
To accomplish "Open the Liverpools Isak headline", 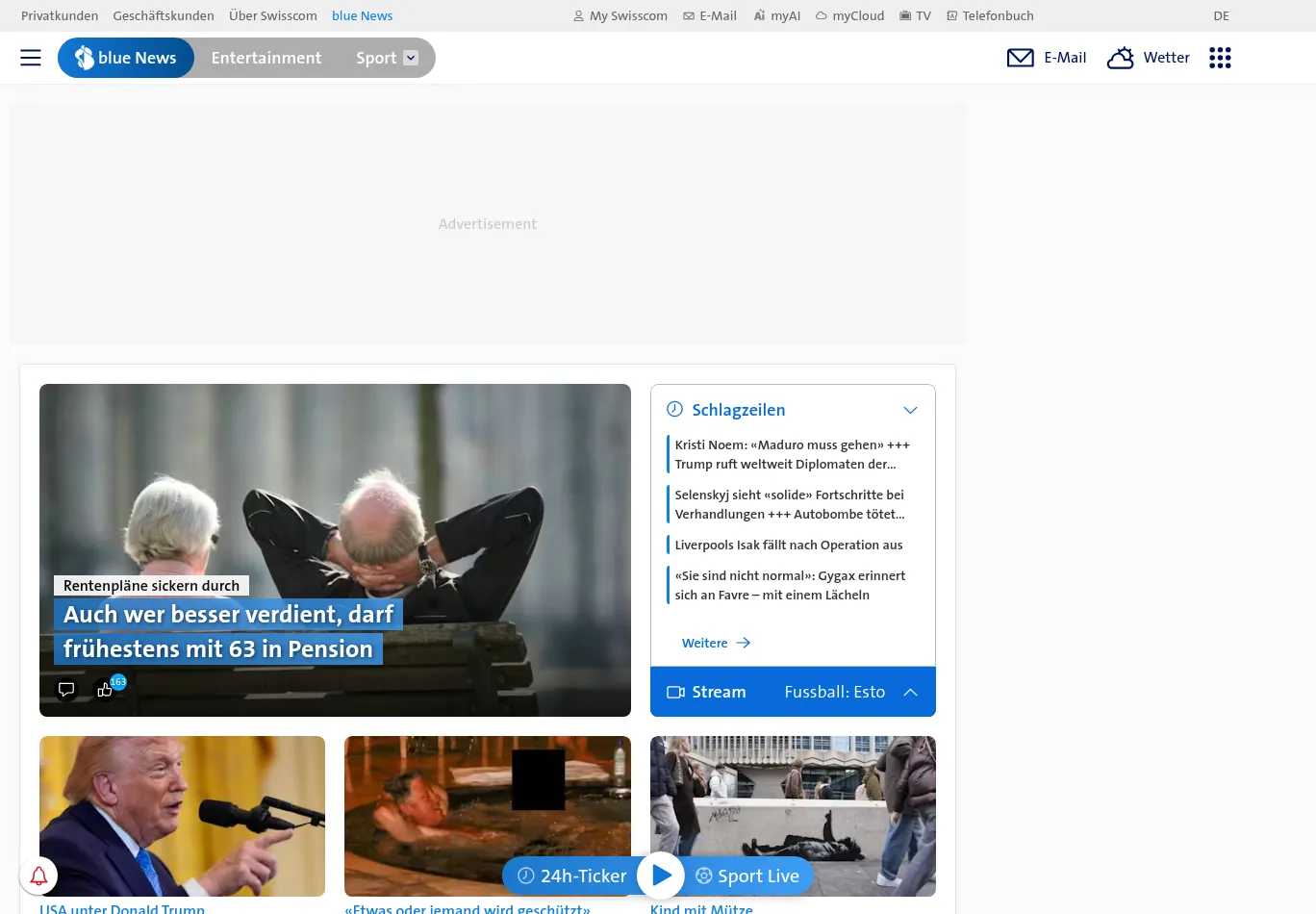I will point(788,545).
